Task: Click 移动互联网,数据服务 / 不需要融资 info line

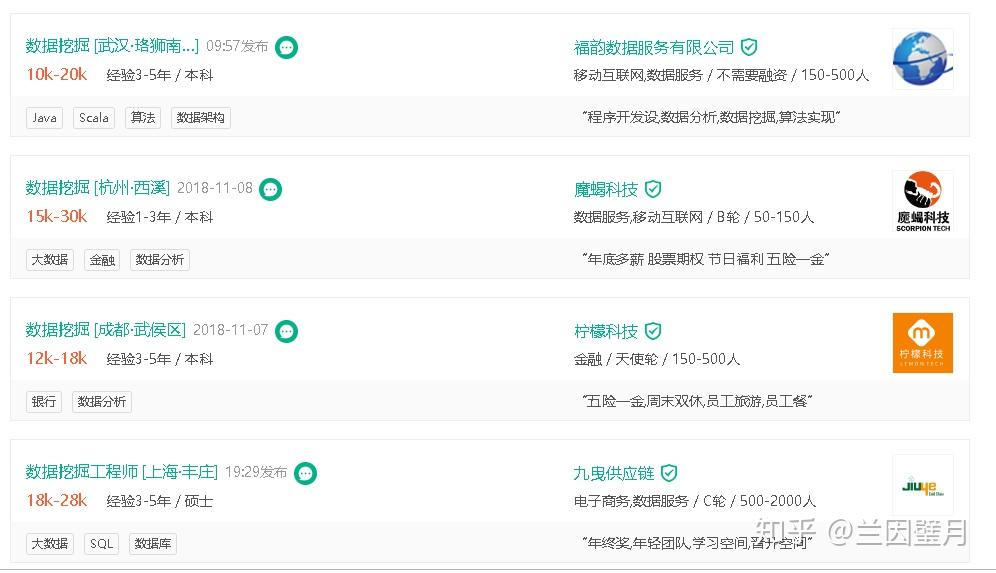Action: (x=721, y=75)
